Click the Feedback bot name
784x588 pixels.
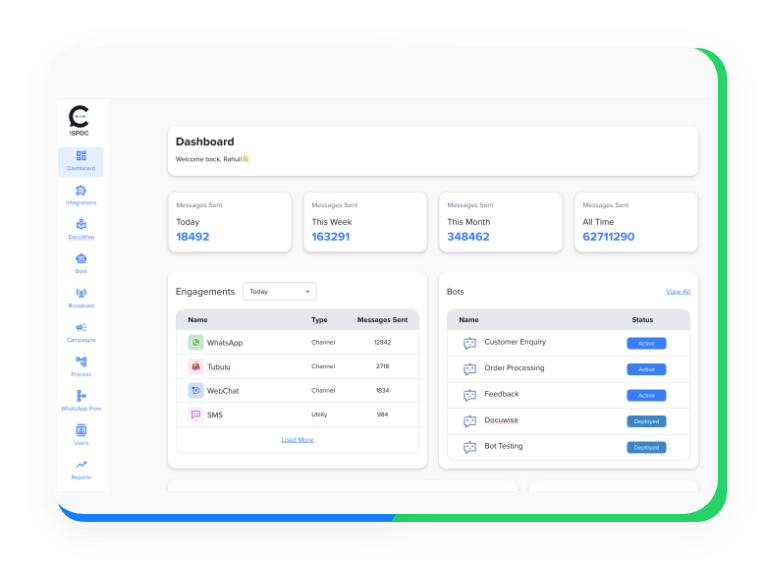coord(502,394)
